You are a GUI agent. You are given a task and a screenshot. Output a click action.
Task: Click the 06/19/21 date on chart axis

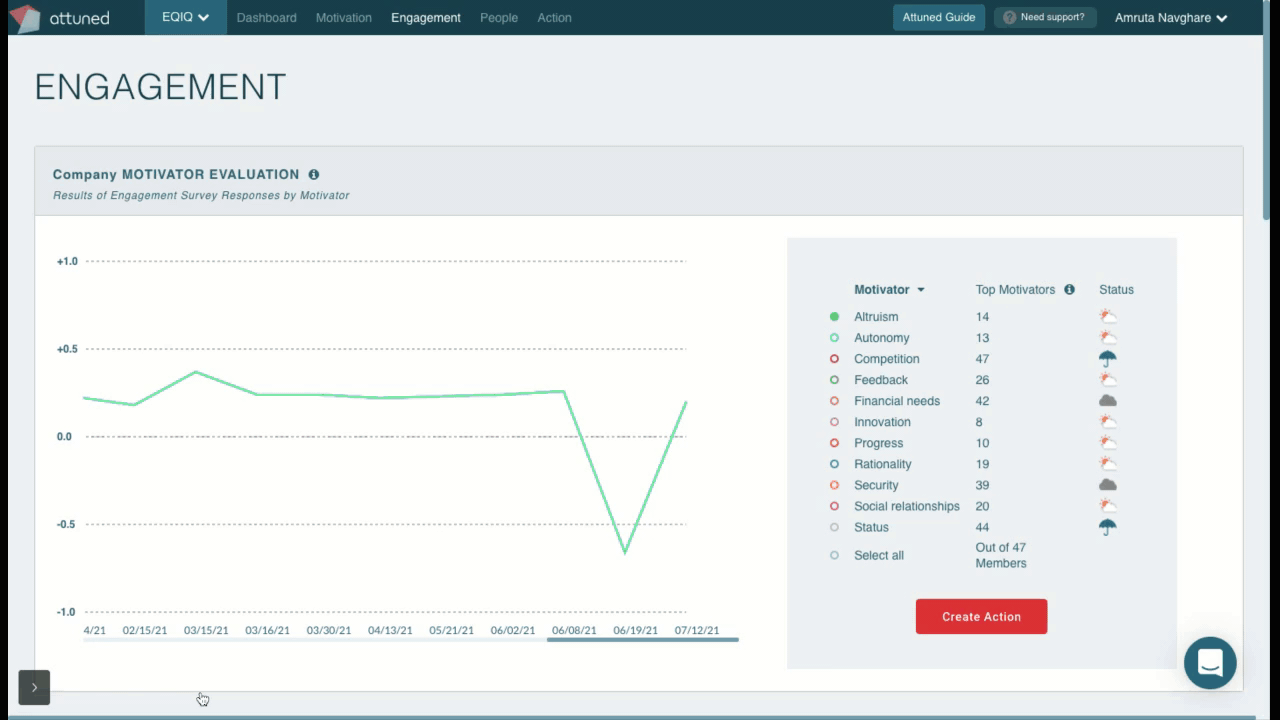tap(635, 631)
